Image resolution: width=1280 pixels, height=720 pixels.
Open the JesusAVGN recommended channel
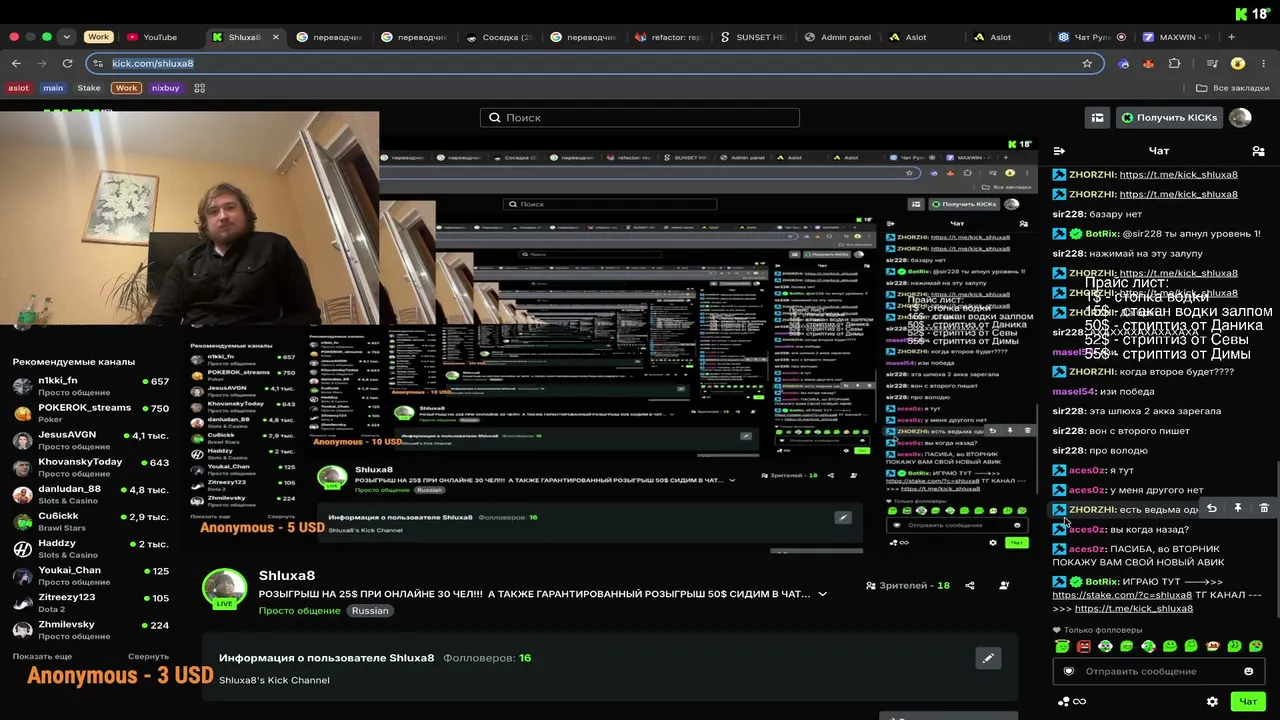[x=90, y=440]
